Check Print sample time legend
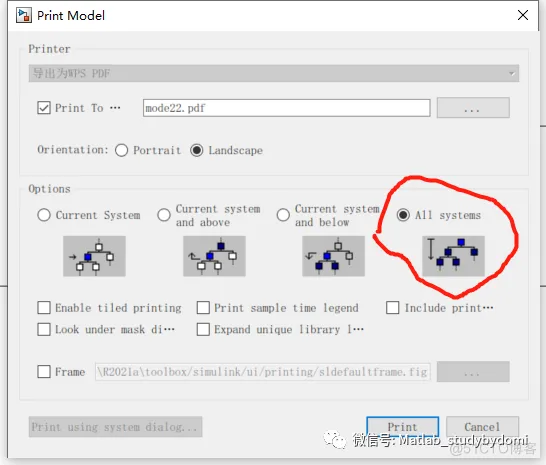This screenshot has width=546, height=465. 203,308
